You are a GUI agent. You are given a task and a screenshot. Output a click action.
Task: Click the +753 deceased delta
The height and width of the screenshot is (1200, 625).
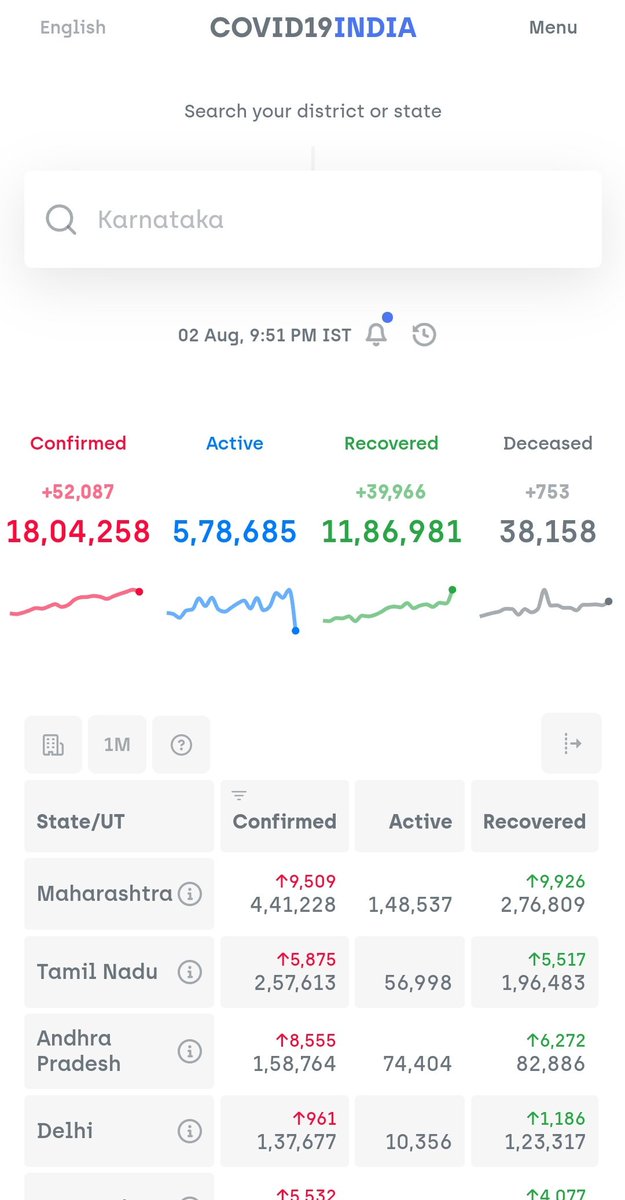[x=548, y=491]
